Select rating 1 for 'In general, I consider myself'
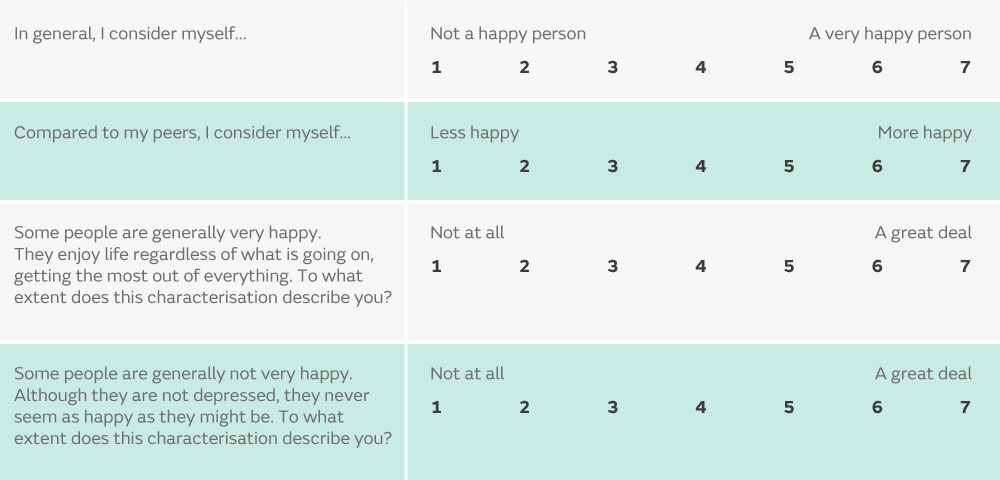 coord(436,67)
